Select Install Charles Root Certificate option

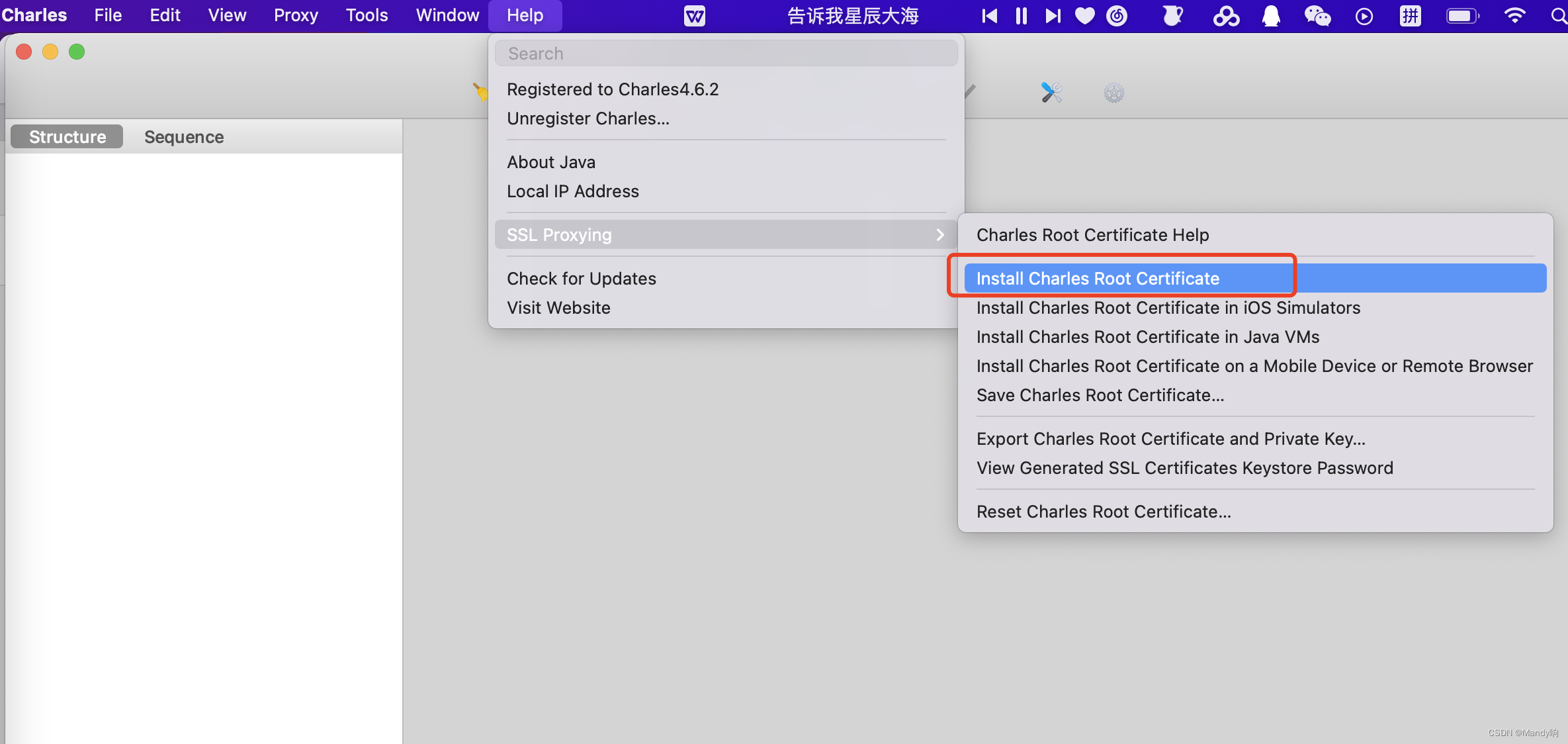coord(1097,278)
